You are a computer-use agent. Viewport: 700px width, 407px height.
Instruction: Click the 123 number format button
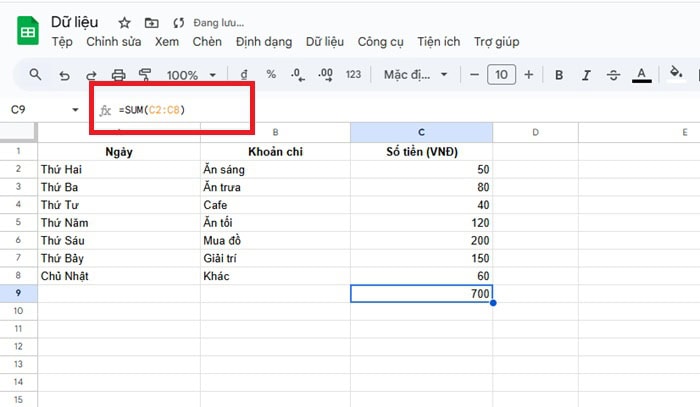(x=352, y=75)
